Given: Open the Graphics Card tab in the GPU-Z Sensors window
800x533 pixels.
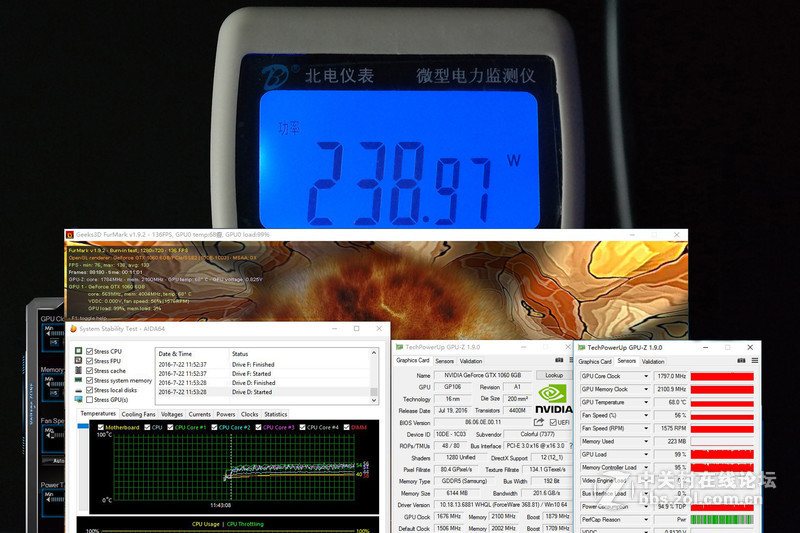Looking at the screenshot, I should pos(595,362).
